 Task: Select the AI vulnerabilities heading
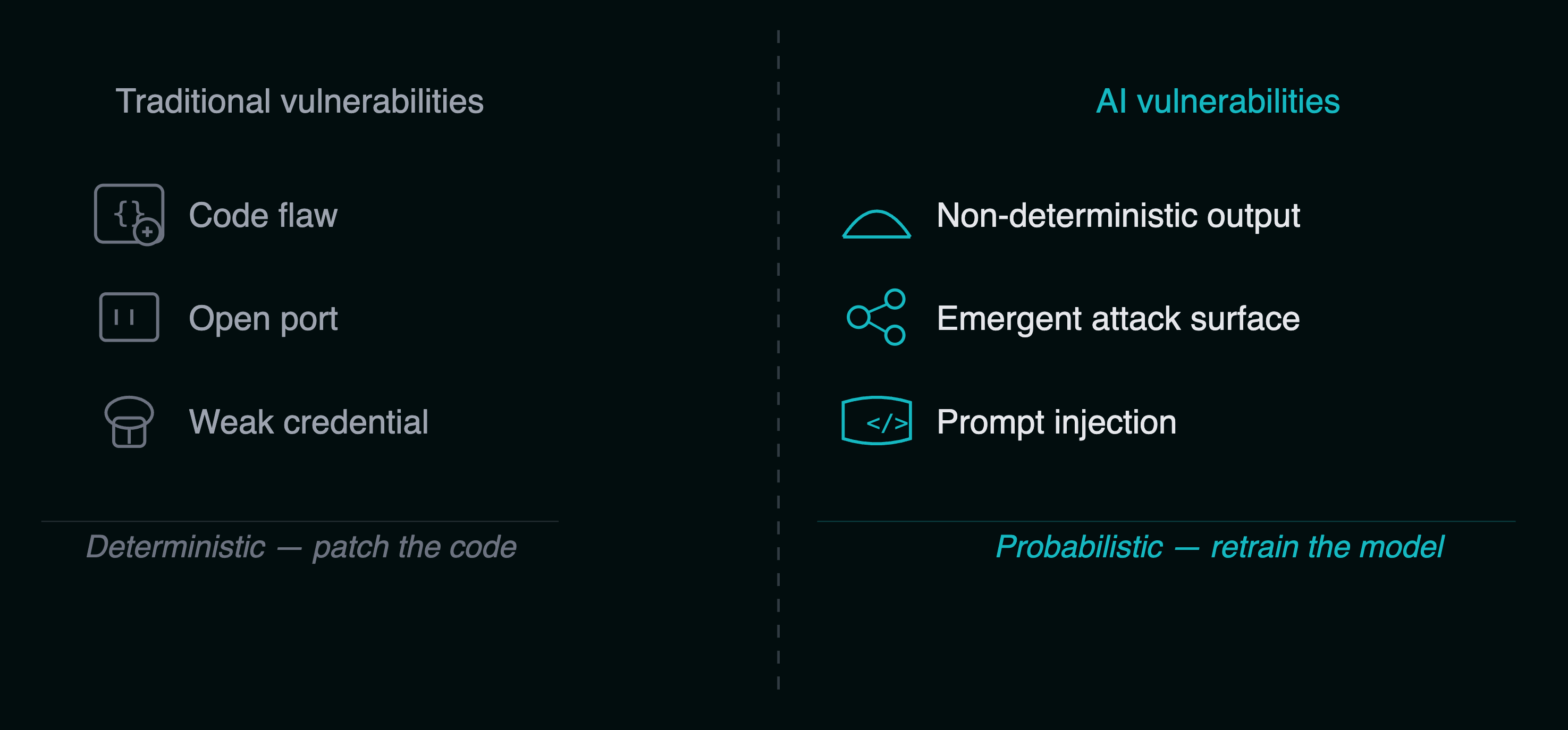click(x=1217, y=101)
